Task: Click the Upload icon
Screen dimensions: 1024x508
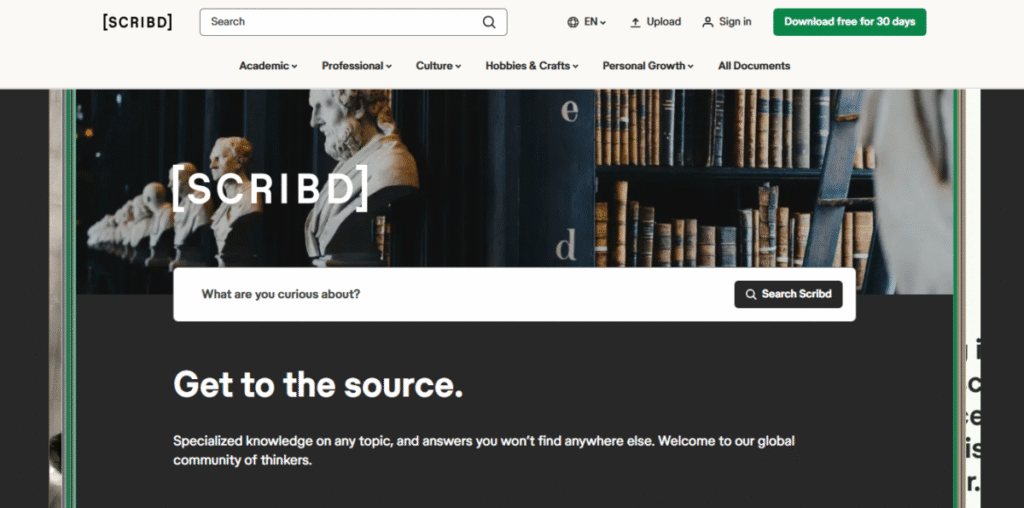Action: coord(635,22)
